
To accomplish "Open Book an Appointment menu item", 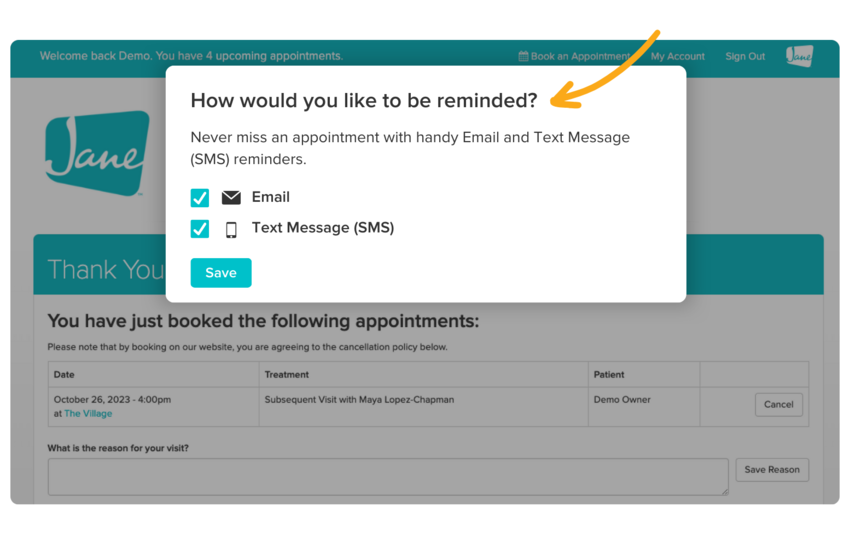I will (x=579, y=57).
